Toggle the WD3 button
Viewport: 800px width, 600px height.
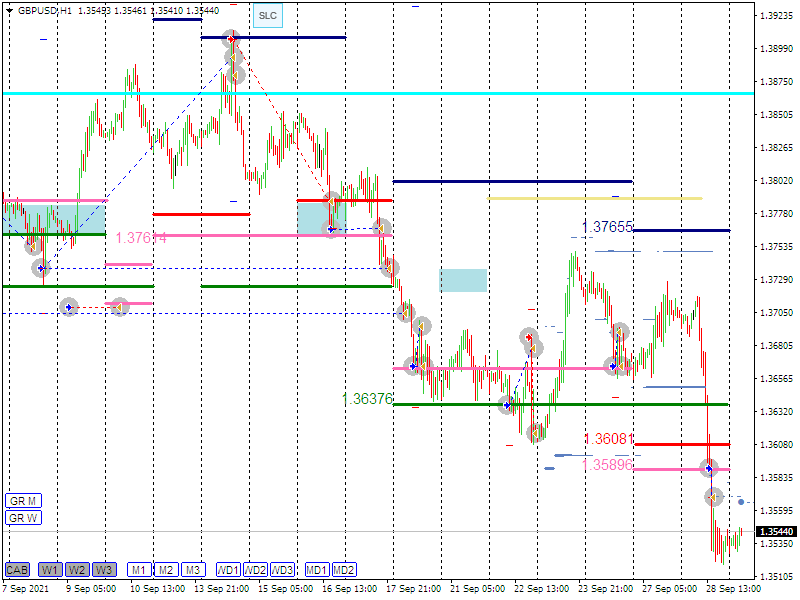(x=282, y=569)
